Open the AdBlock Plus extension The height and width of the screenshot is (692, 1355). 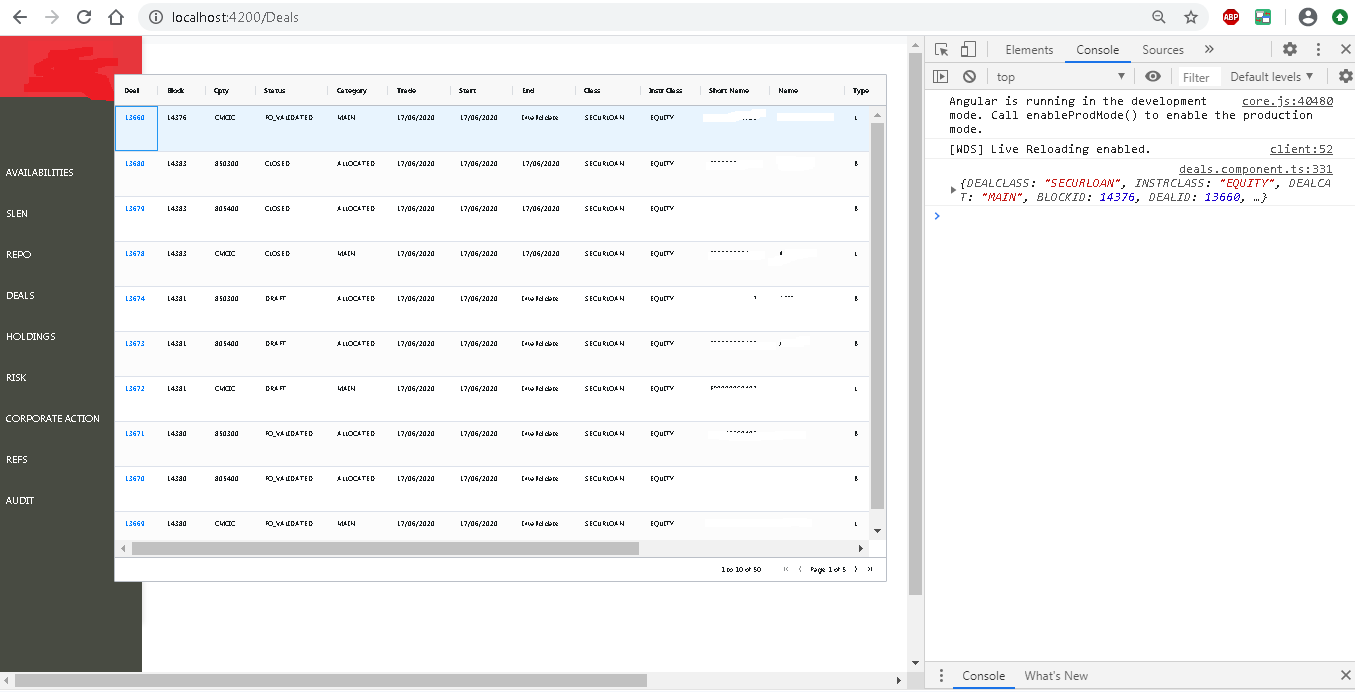click(1231, 17)
